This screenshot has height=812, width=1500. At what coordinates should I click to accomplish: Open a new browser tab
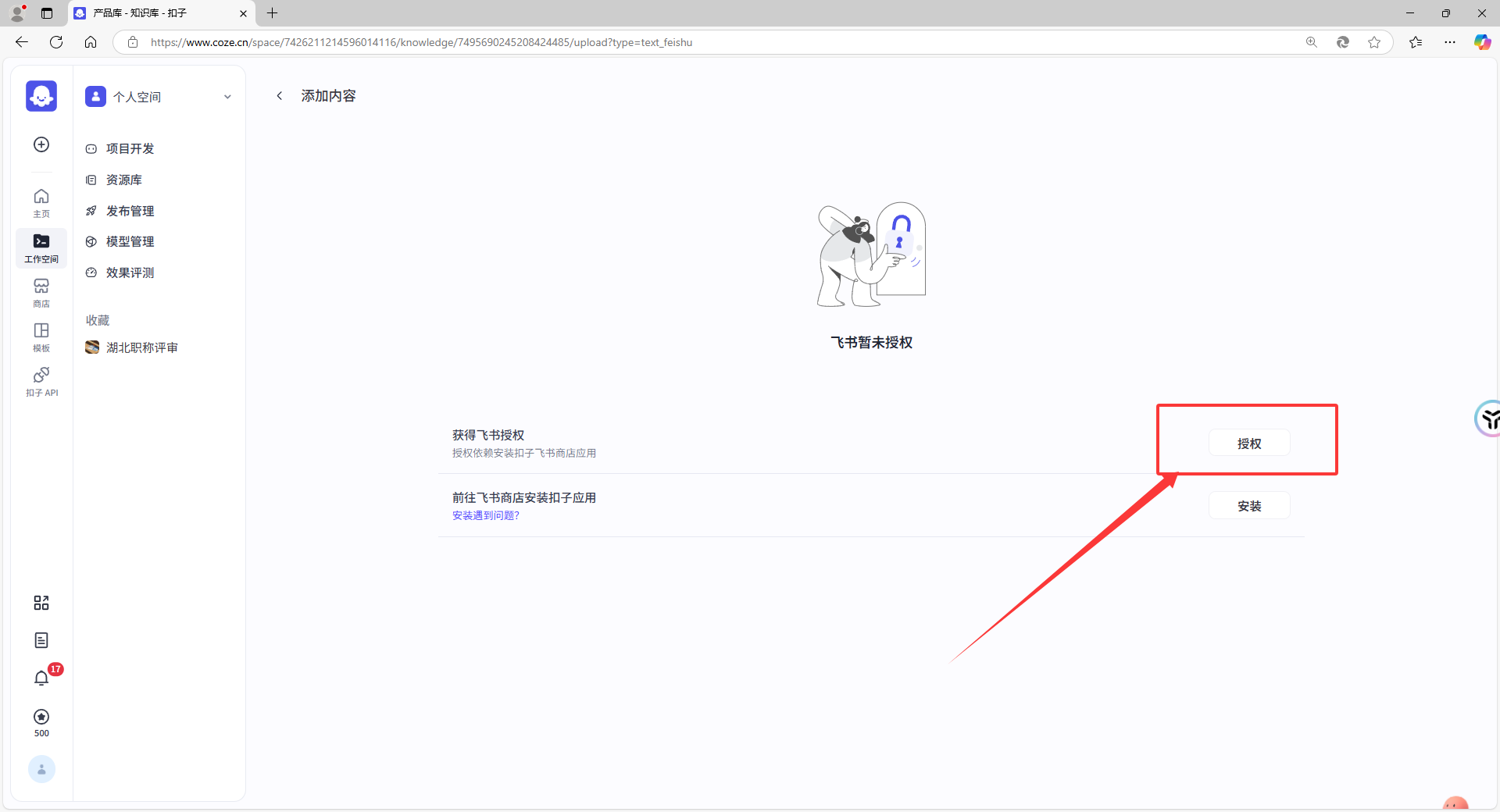[x=272, y=13]
